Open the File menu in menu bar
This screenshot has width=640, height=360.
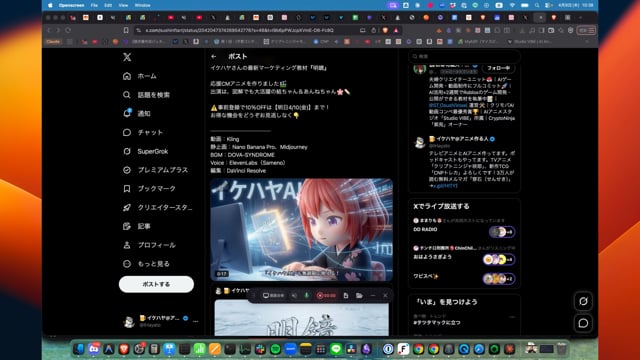point(94,5)
